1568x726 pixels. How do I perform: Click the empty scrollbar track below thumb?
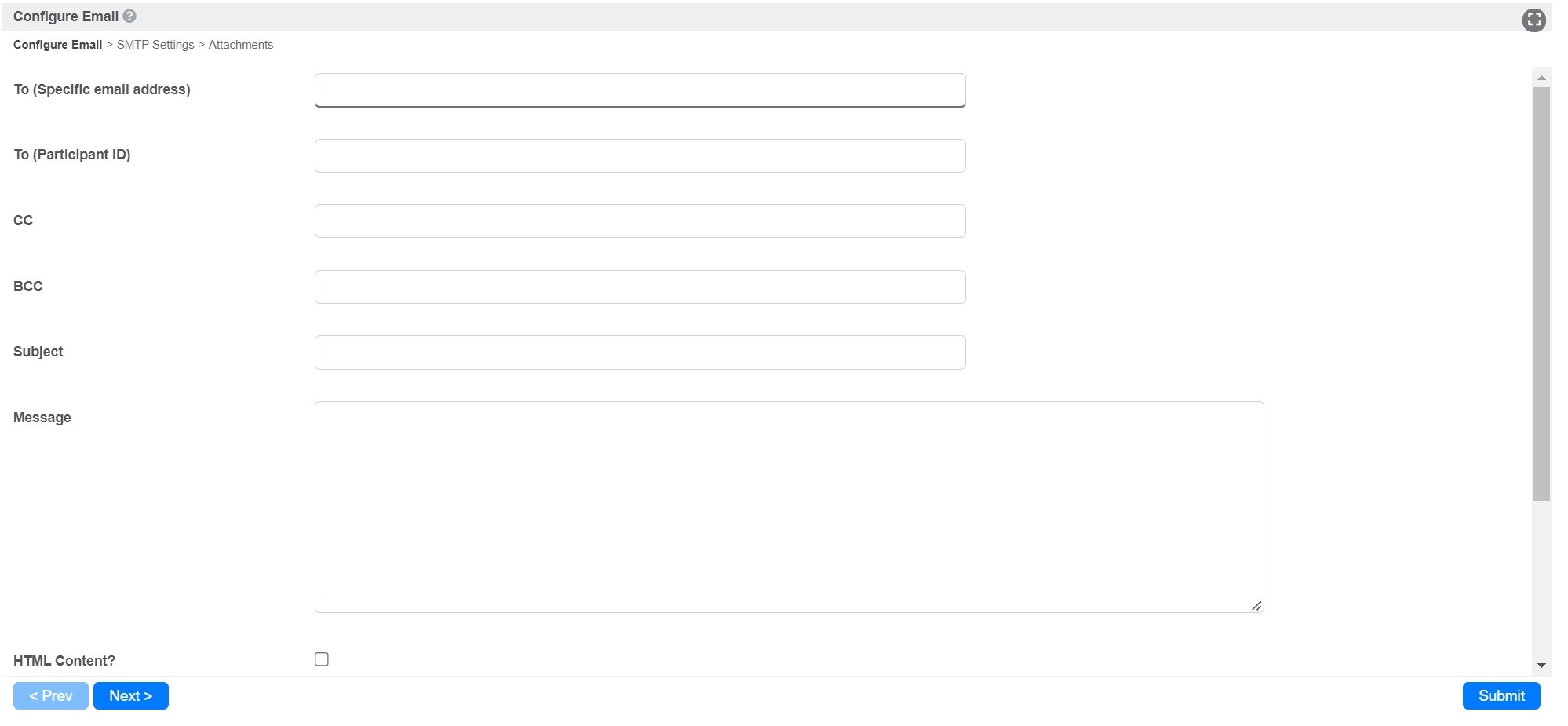[1541, 579]
